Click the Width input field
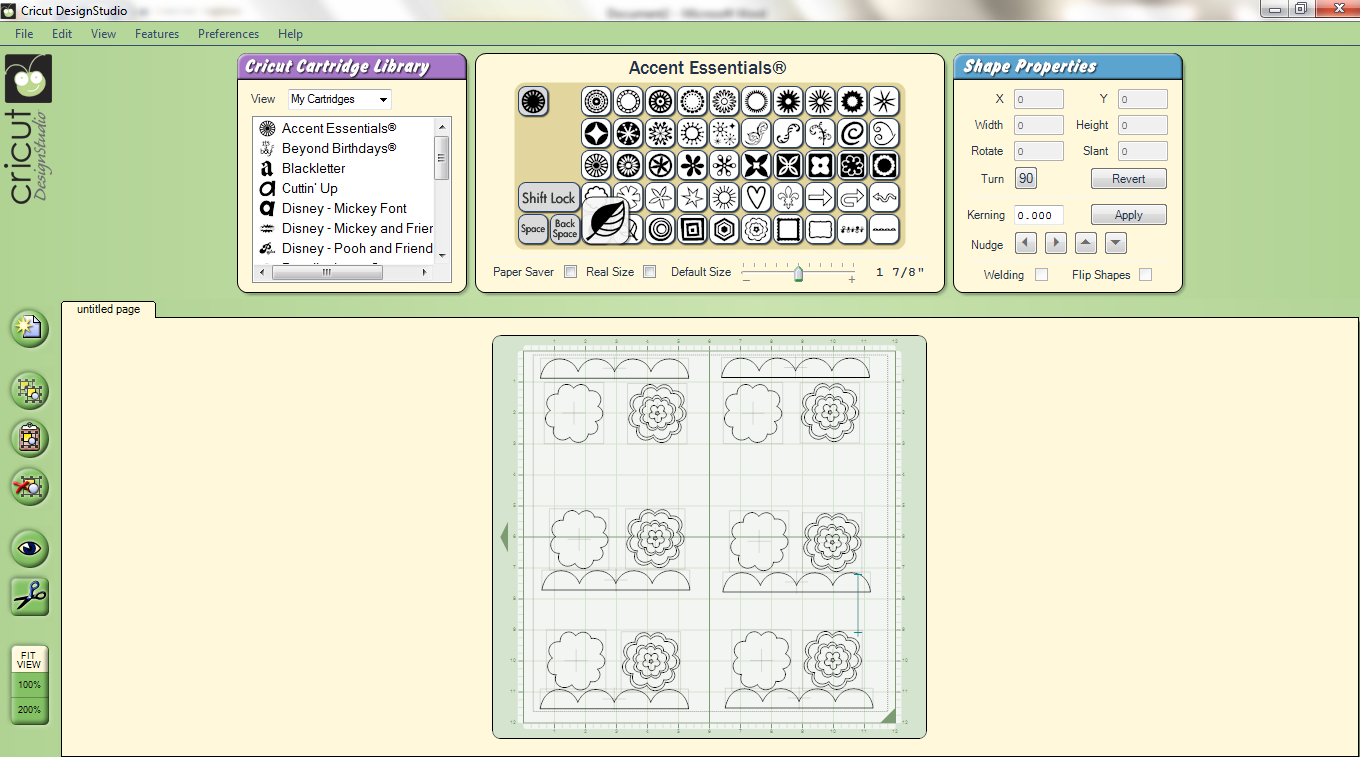This screenshot has width=1360, height=757. (1039, 125)
